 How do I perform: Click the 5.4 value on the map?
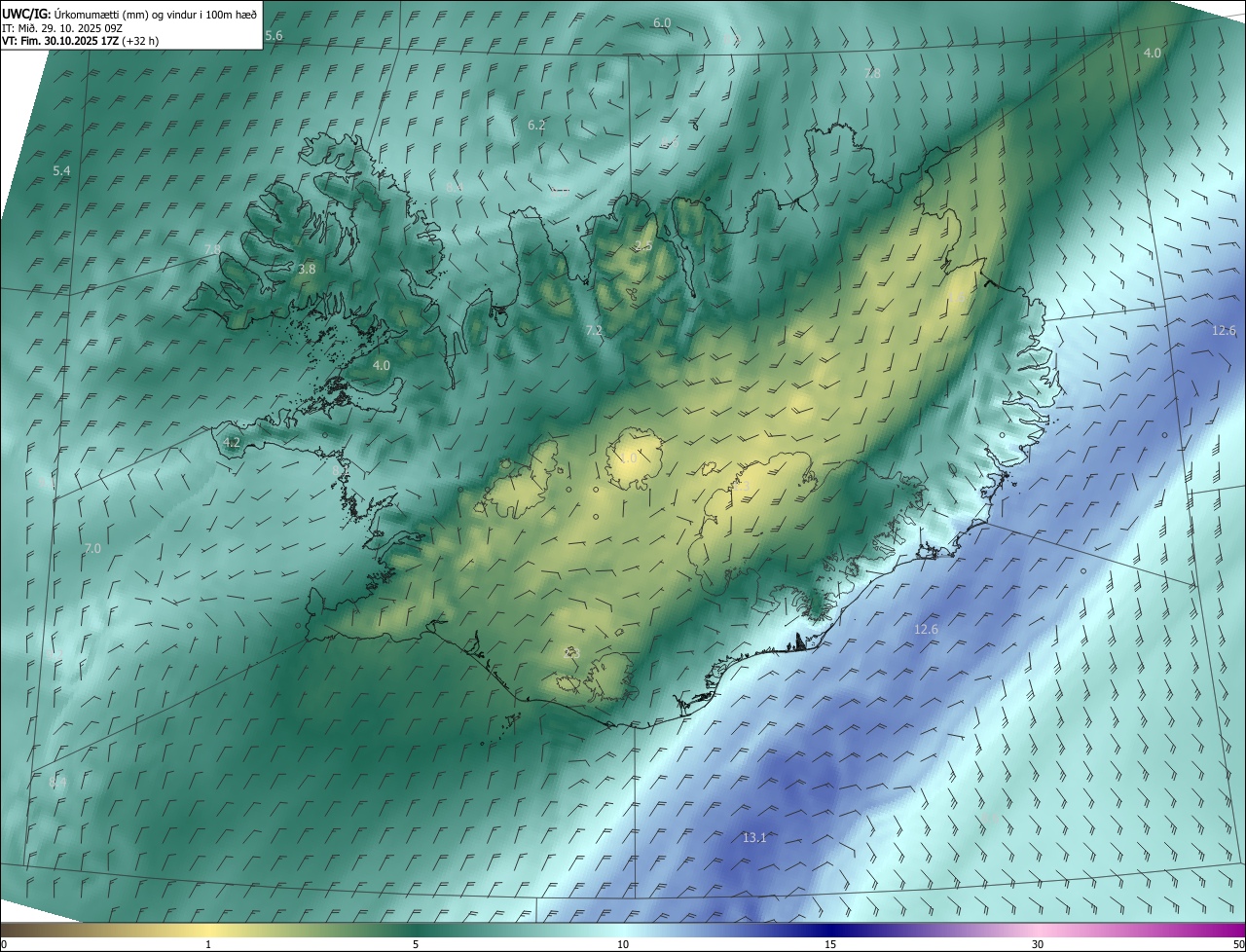[x=61, y=171]
